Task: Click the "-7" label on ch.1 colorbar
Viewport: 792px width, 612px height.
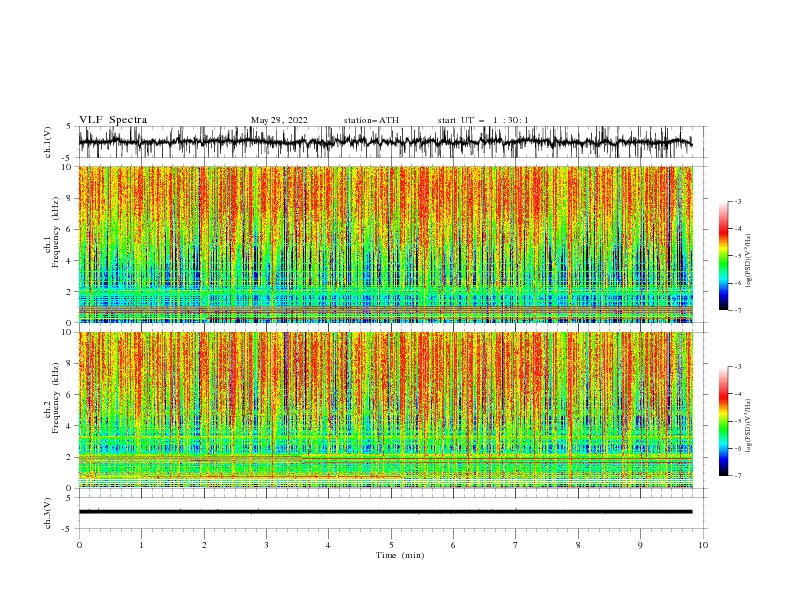Action: point(738,310)
